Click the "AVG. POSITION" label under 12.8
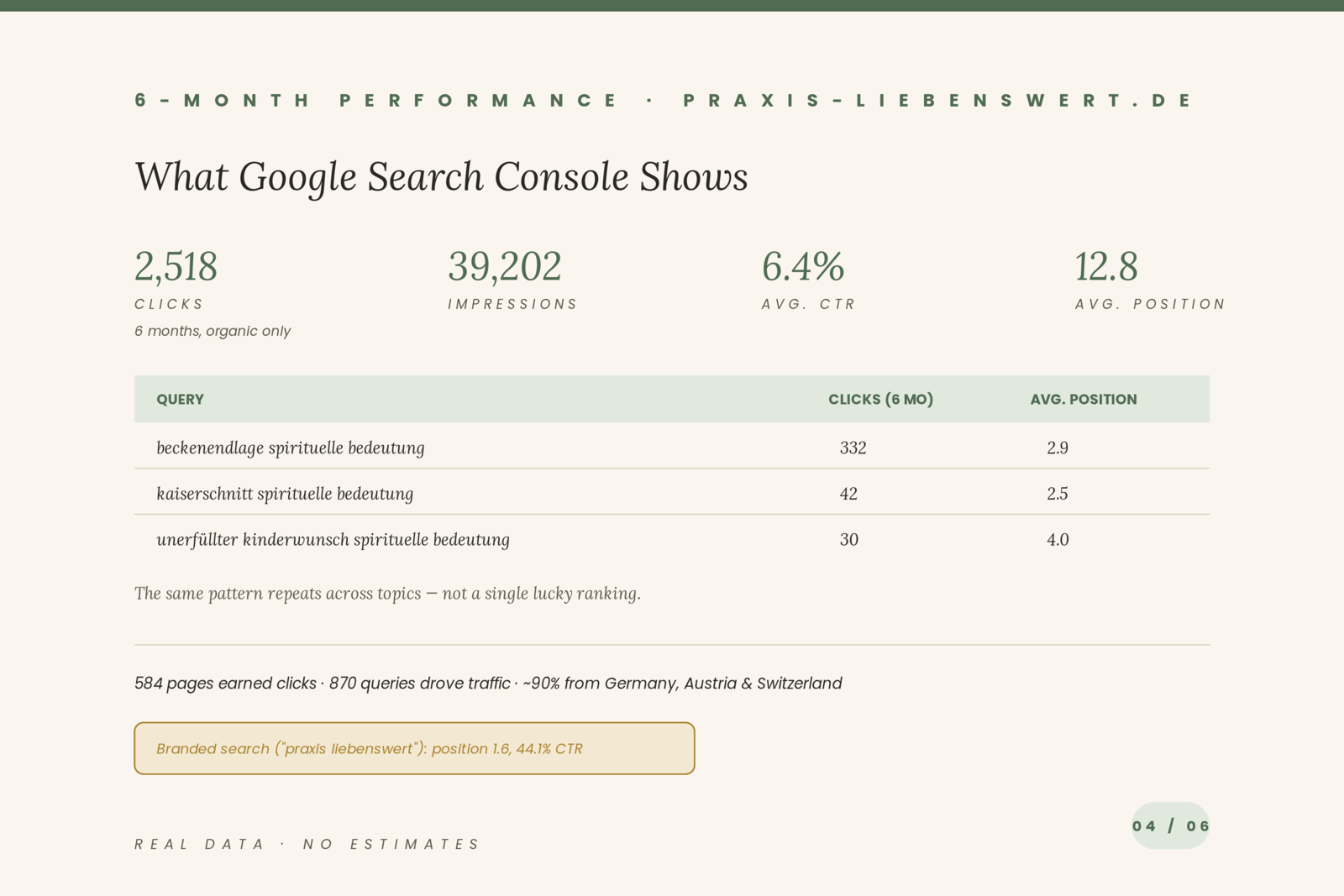 coord(1150,304)
